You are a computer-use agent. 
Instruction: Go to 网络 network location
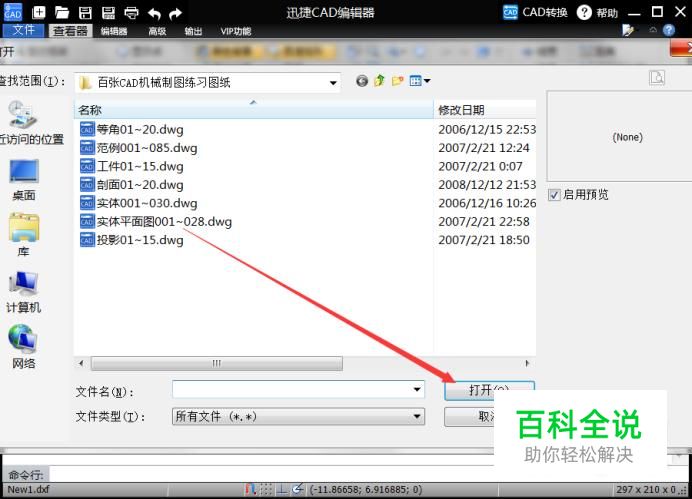tap(24, 347)
